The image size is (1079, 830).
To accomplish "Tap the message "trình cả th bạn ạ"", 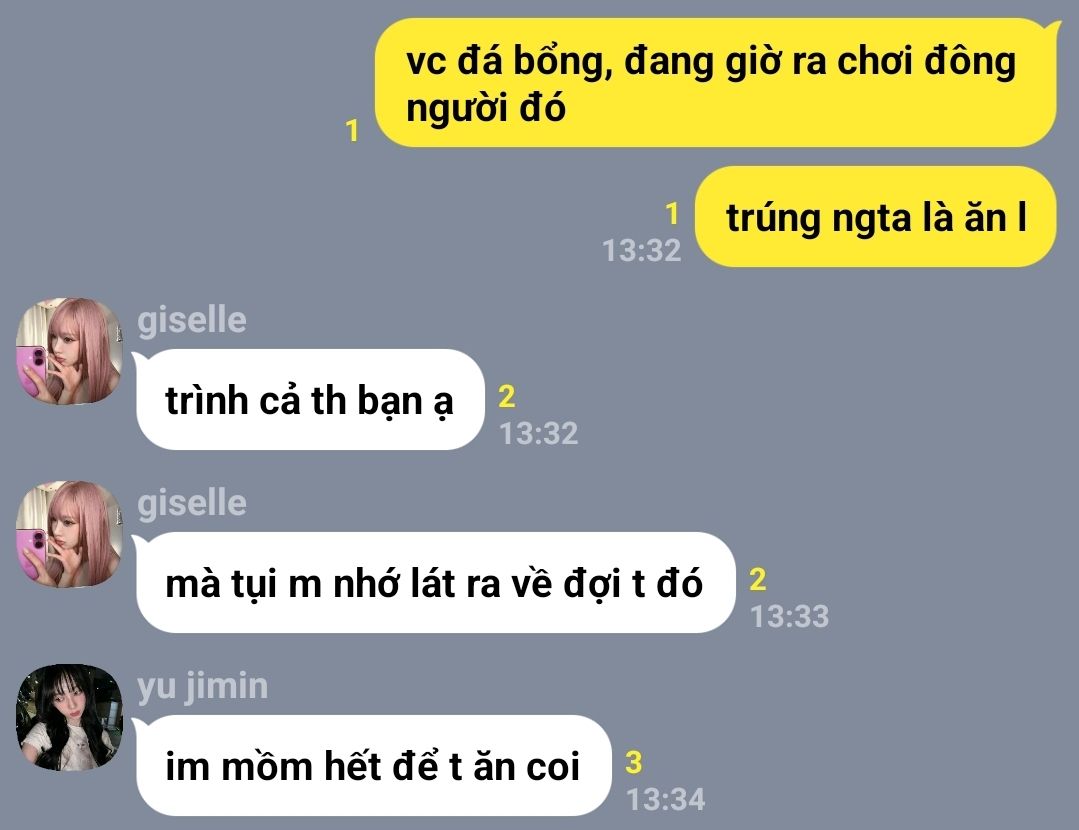I will 310,400.
